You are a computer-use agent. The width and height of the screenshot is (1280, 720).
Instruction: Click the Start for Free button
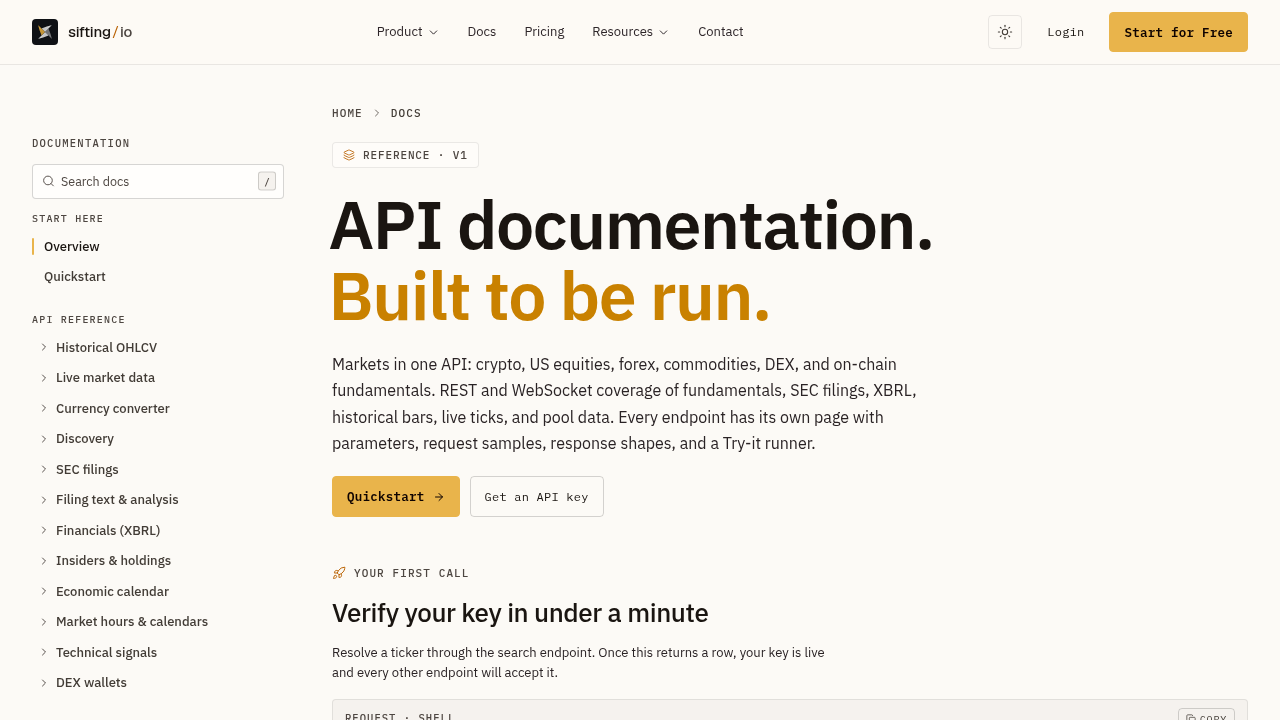(1178, 32)
